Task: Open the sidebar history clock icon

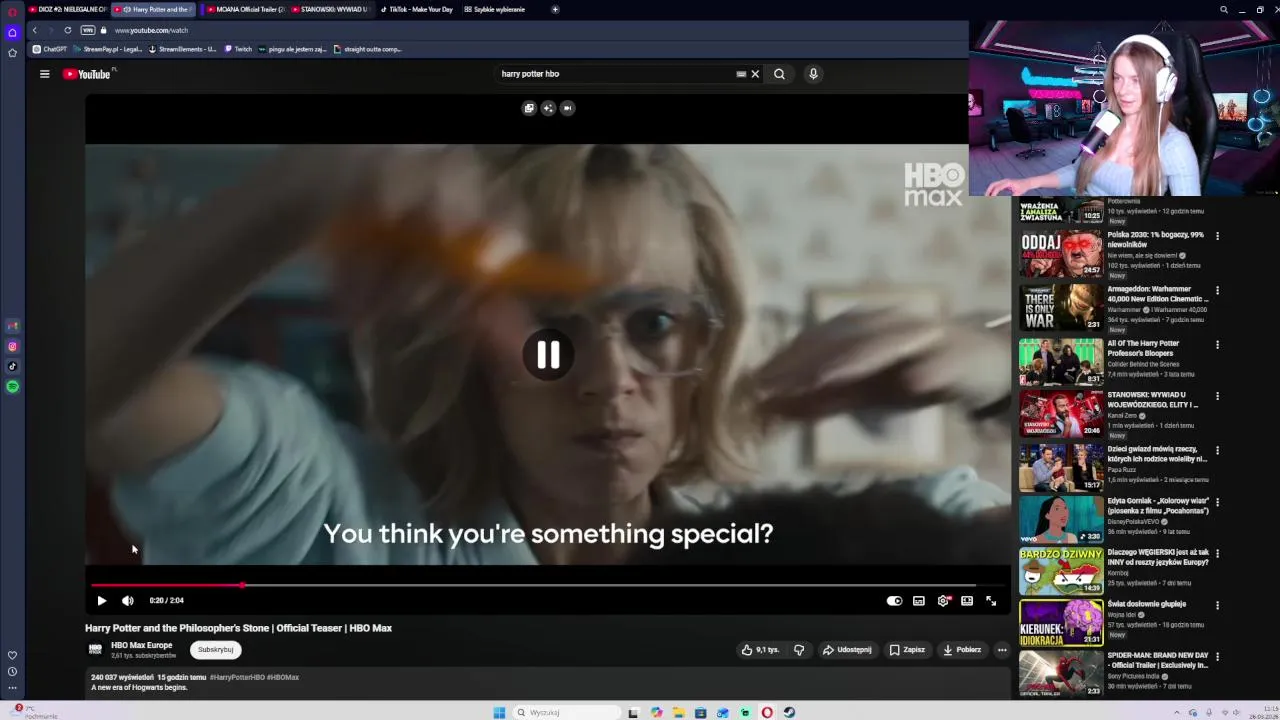Action: (x=12, y=671)
